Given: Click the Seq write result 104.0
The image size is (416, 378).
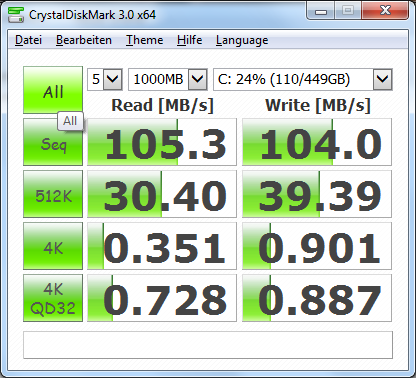Looking at the screenshot, I should click(x=317, y=142).
